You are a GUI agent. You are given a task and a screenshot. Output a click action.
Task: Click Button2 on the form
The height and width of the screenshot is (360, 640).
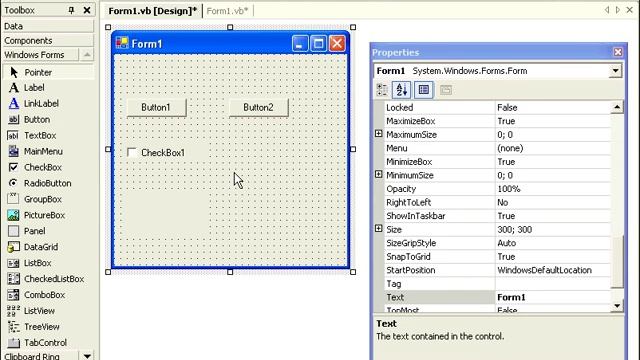pyautogui.click(x=258, y=107)
